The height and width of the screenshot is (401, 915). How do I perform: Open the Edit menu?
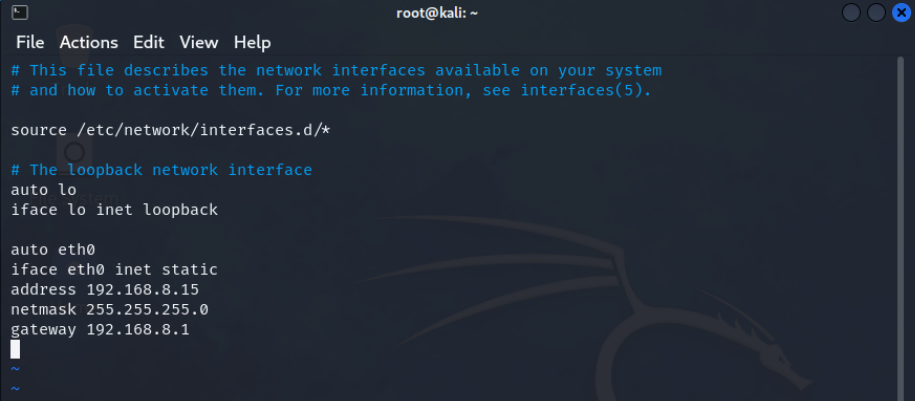[148, 42]
